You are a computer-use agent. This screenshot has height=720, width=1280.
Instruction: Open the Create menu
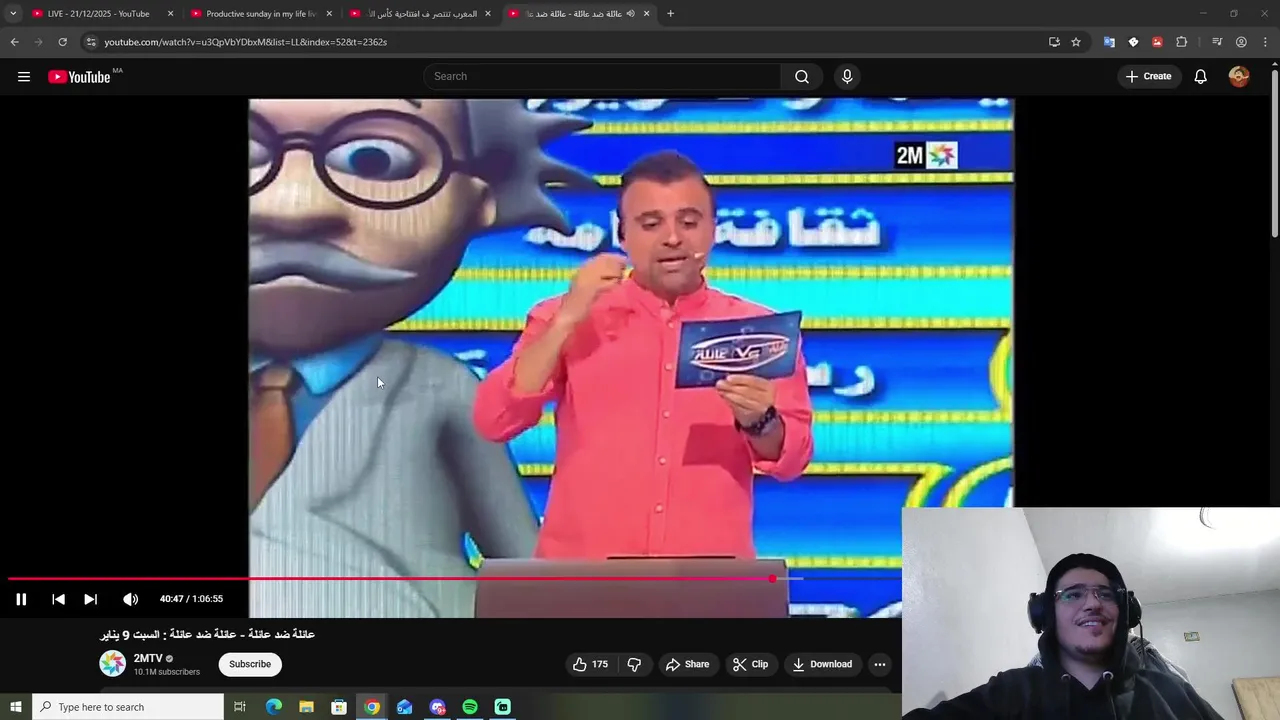[x=1148, y=76]
